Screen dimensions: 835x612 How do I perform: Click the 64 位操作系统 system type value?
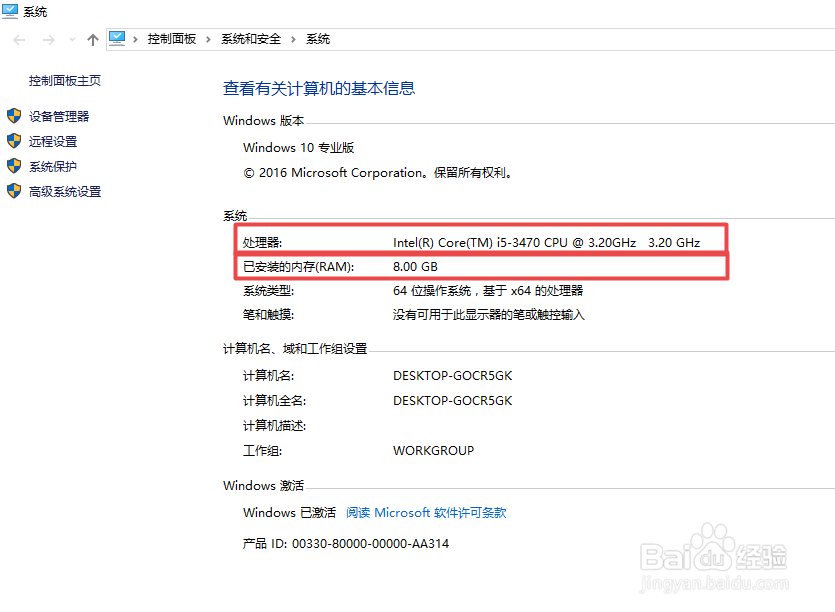coord(488,291)
